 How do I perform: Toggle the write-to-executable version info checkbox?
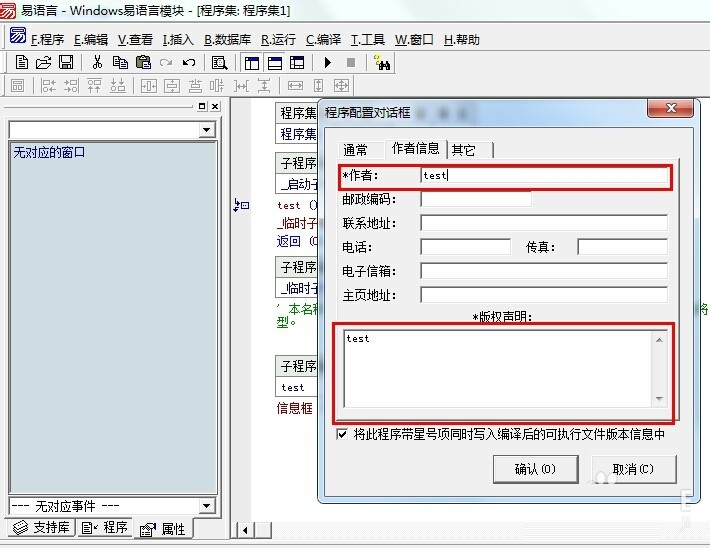(x=343, y=435)
